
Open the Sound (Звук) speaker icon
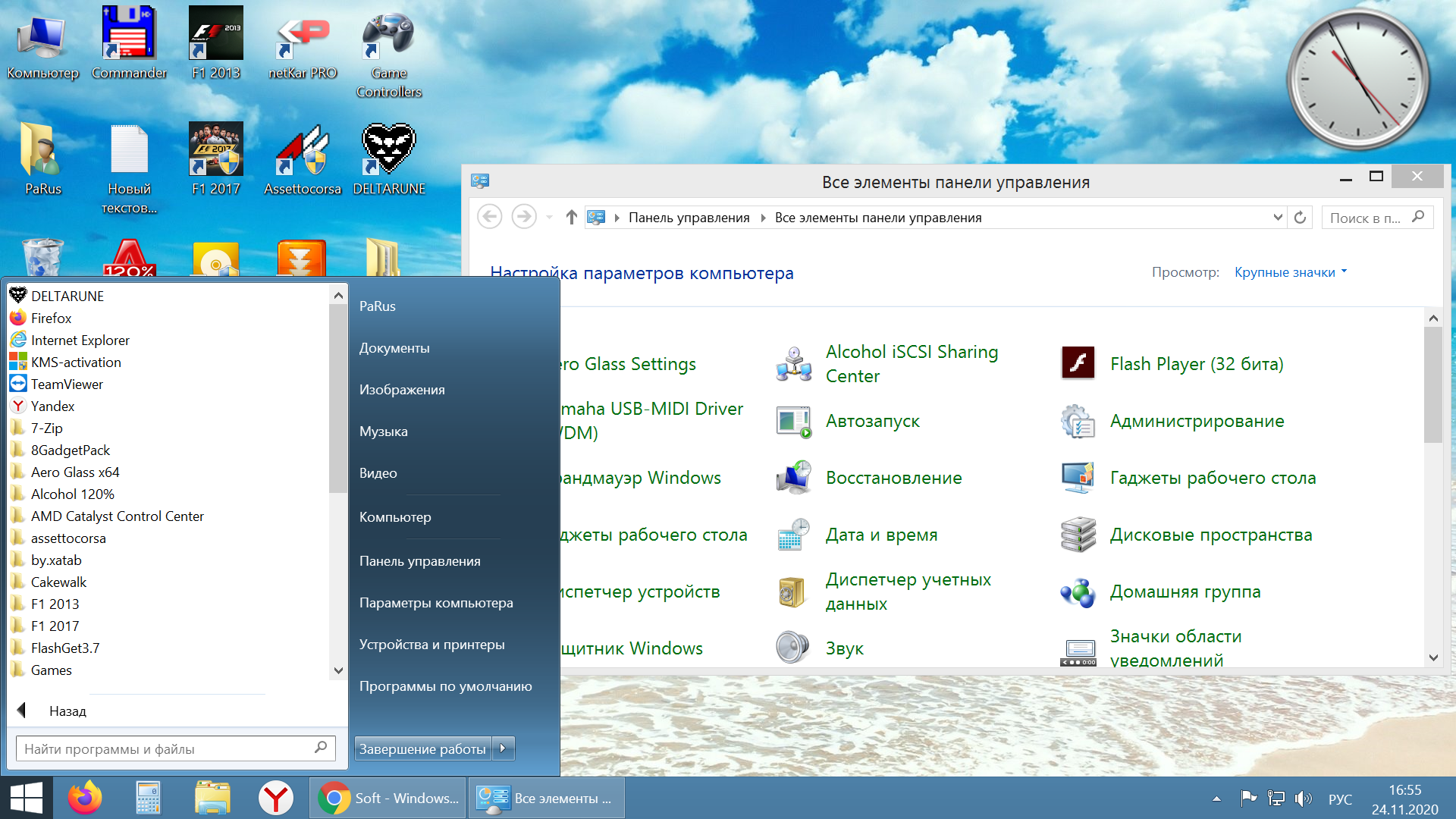click(792, 648)
